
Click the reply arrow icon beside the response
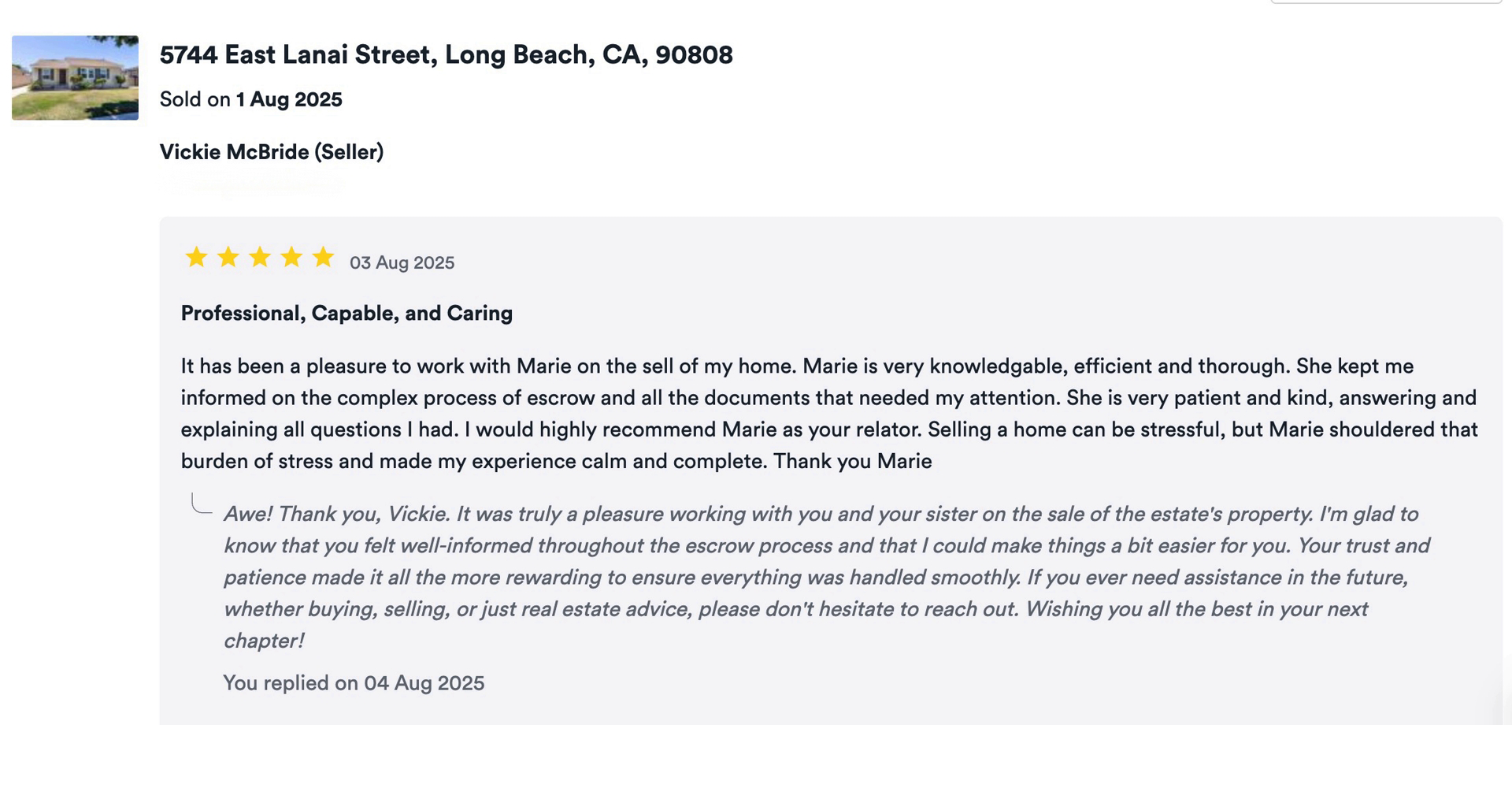201,504
